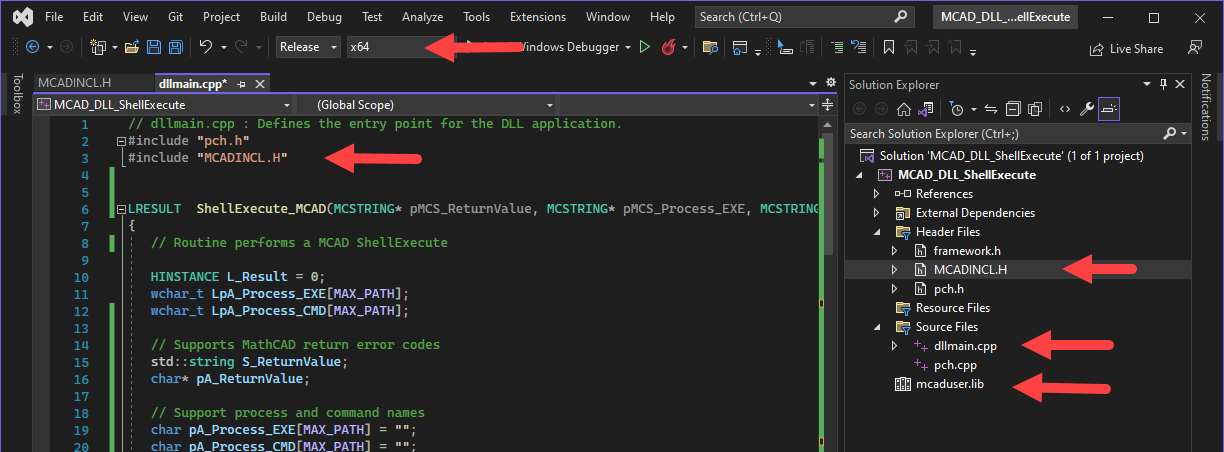Viewport: 1224px width, 452px height.
Task: Select mcaduser.lib in Solution Explorer
Action: click(x=950, y=384)
